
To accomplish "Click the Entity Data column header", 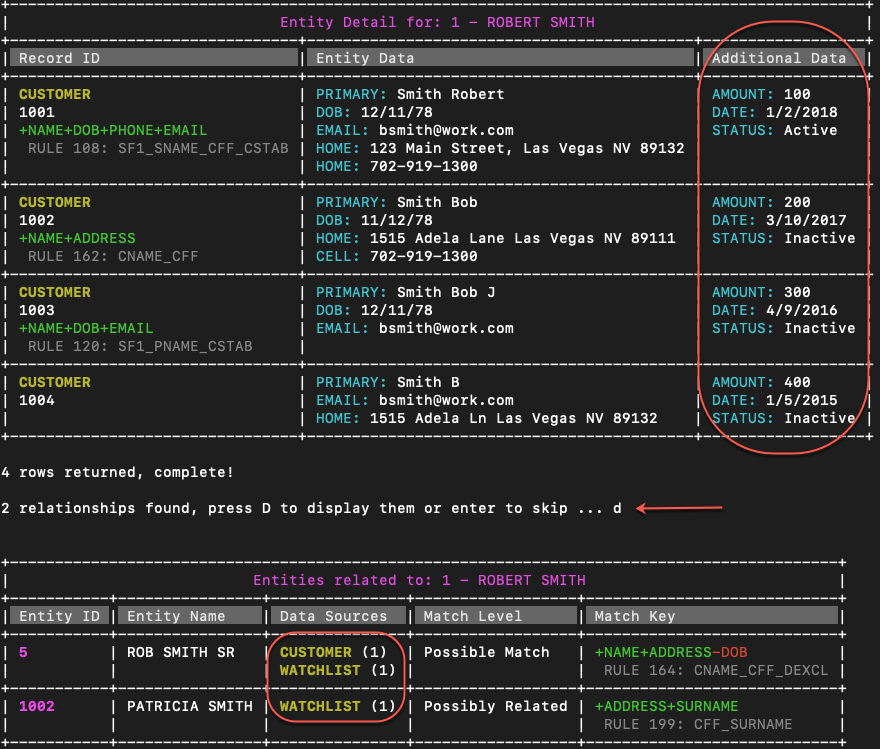I will tap(500, 58).
